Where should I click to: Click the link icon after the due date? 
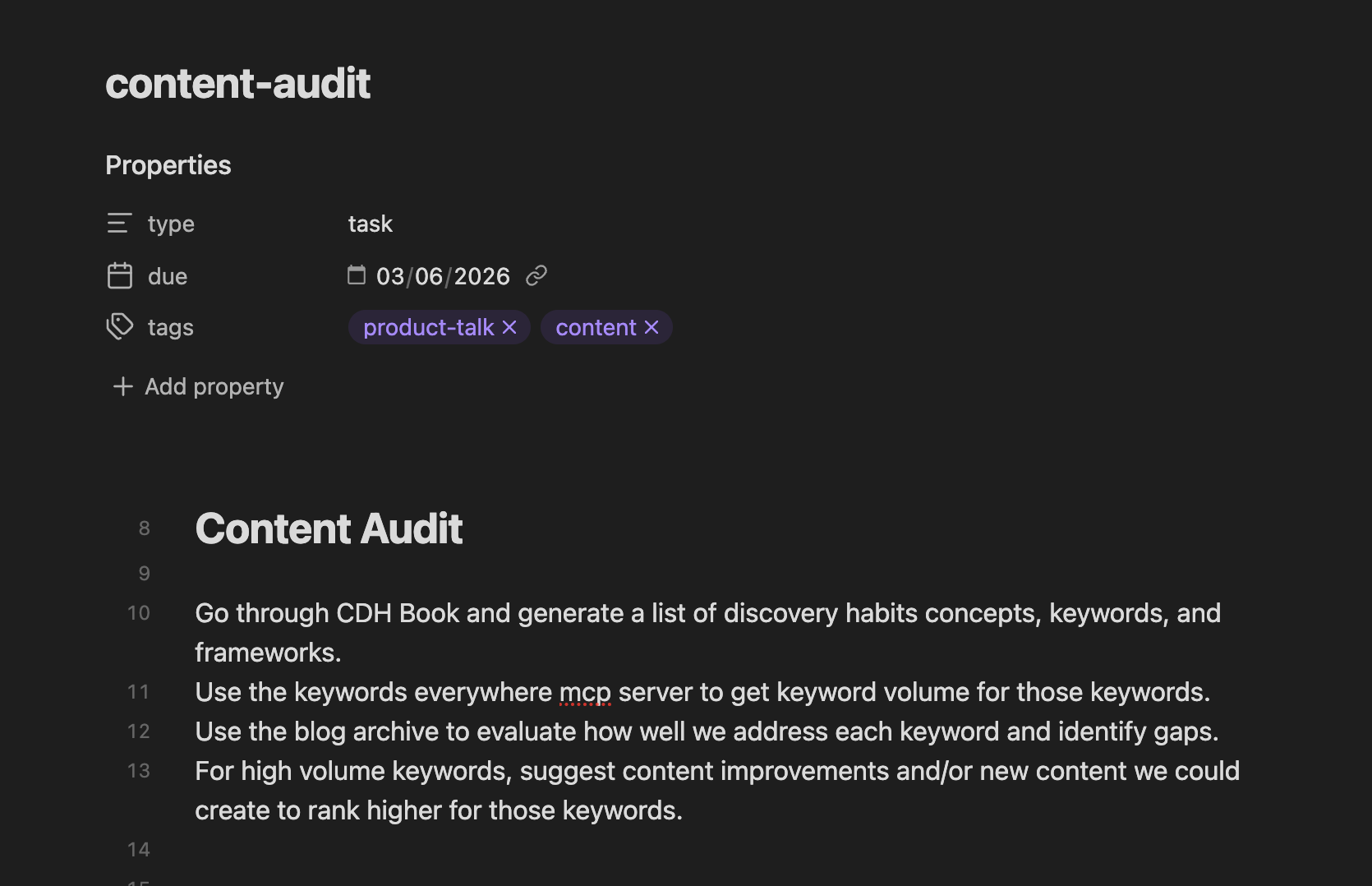[x=536, y=275]
